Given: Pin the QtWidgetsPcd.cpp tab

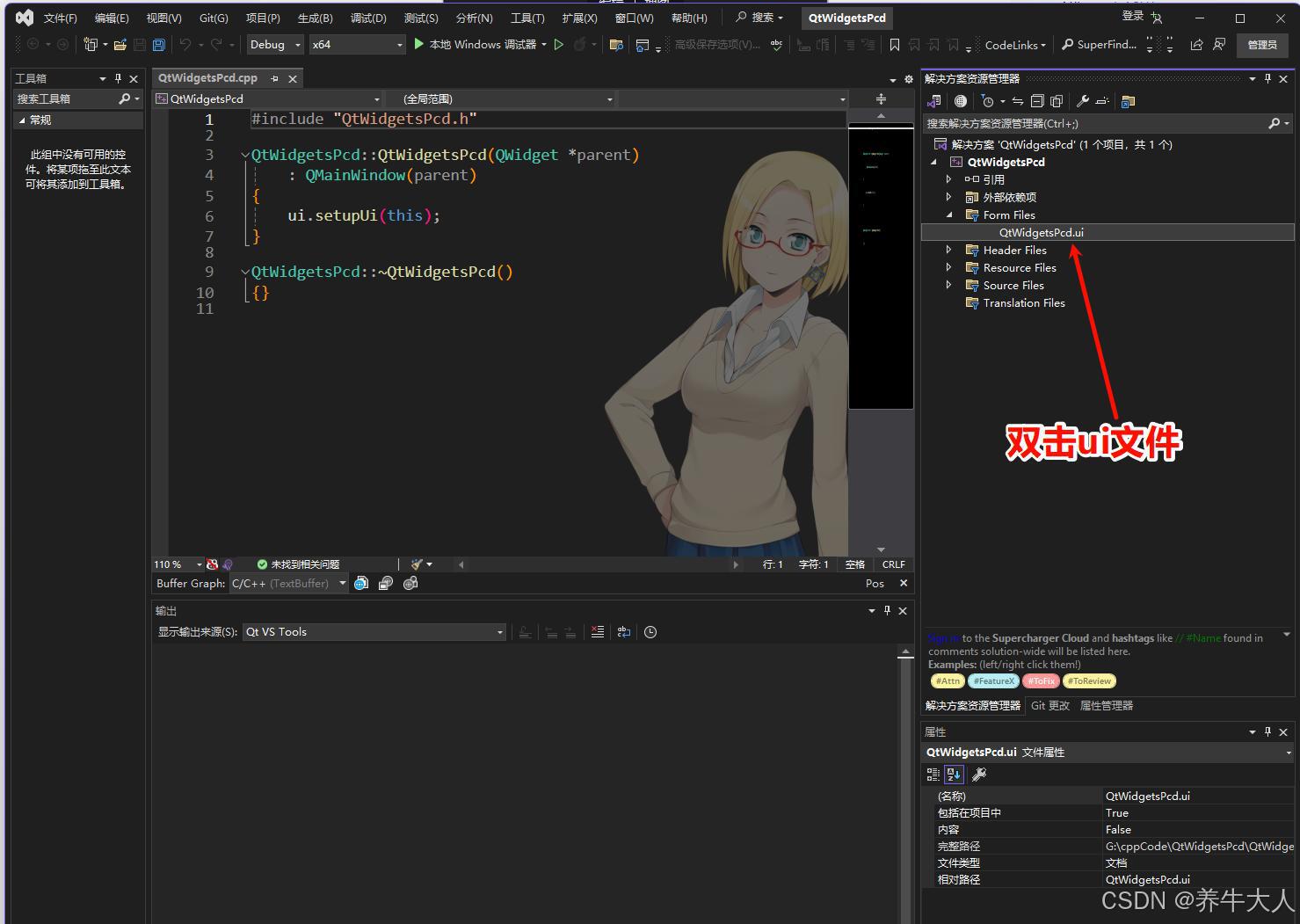Looking at the screenshot, I should pos(274,78).
